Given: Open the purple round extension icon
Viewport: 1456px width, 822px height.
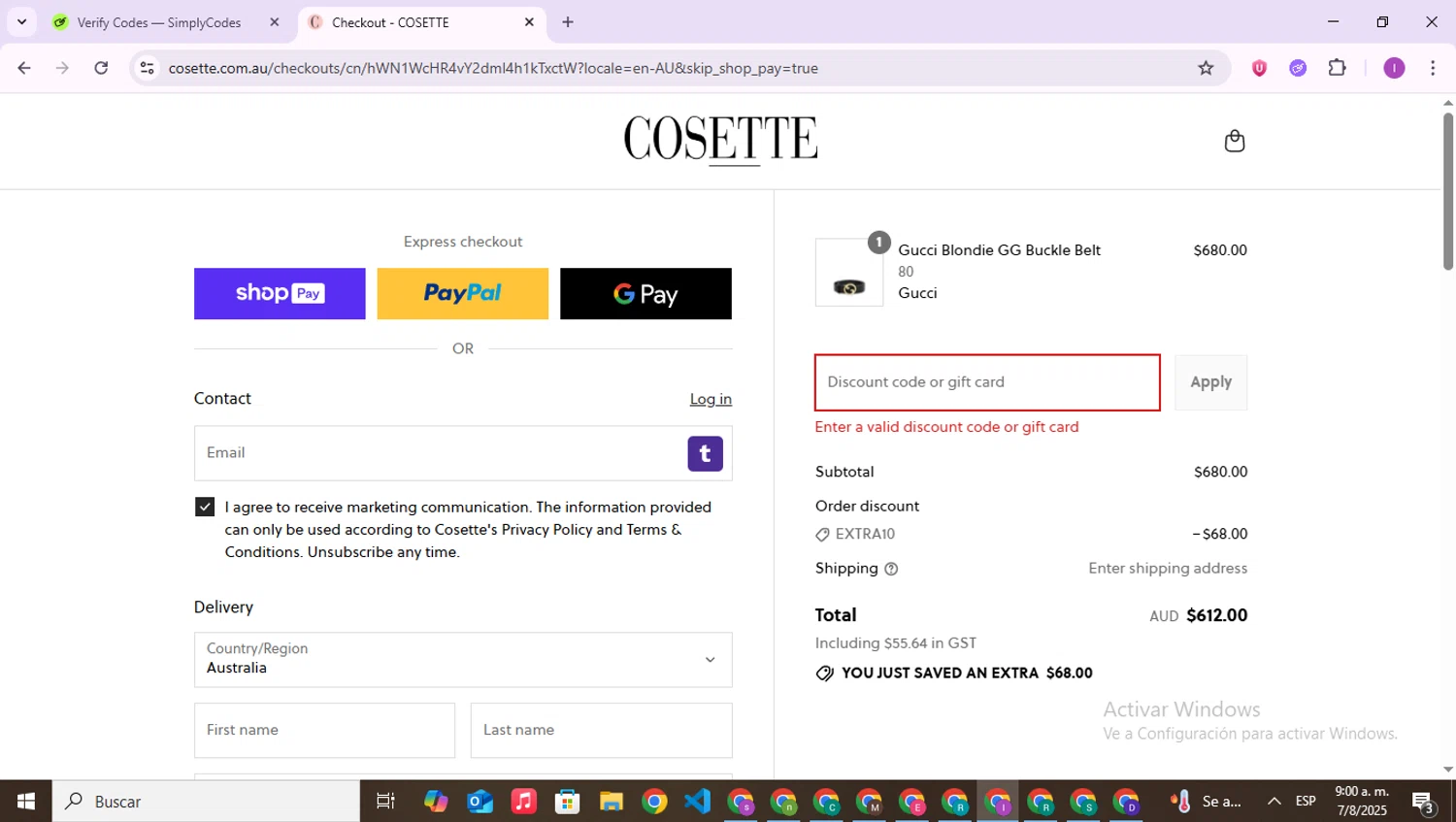Looking at the screenshot, I should point(1298,68).
